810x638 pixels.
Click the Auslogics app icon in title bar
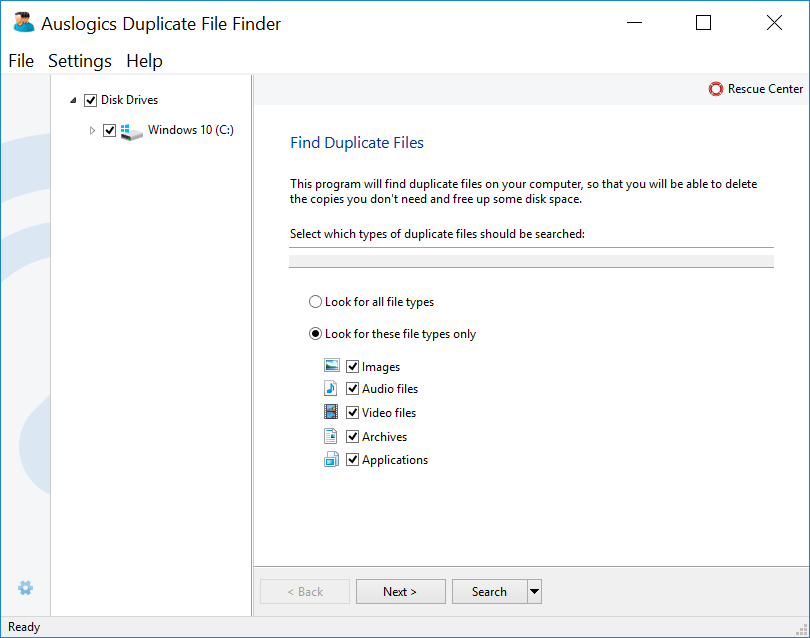tap(23, 23)
